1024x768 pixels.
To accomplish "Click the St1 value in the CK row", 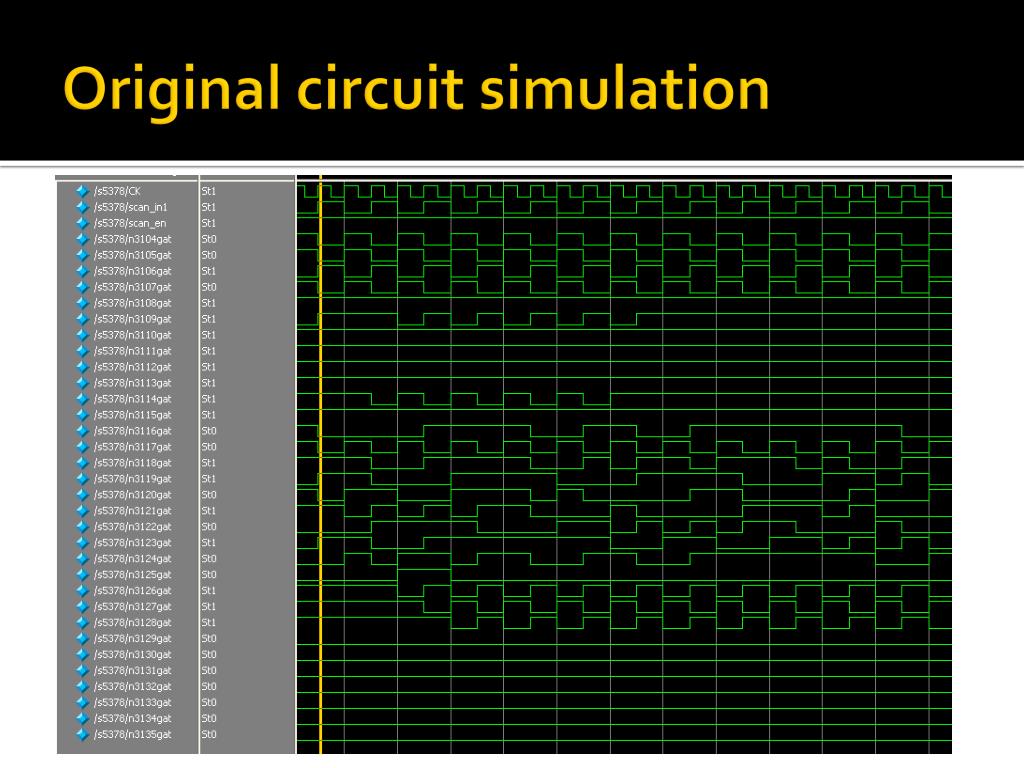I will click(x=208, y=191).
